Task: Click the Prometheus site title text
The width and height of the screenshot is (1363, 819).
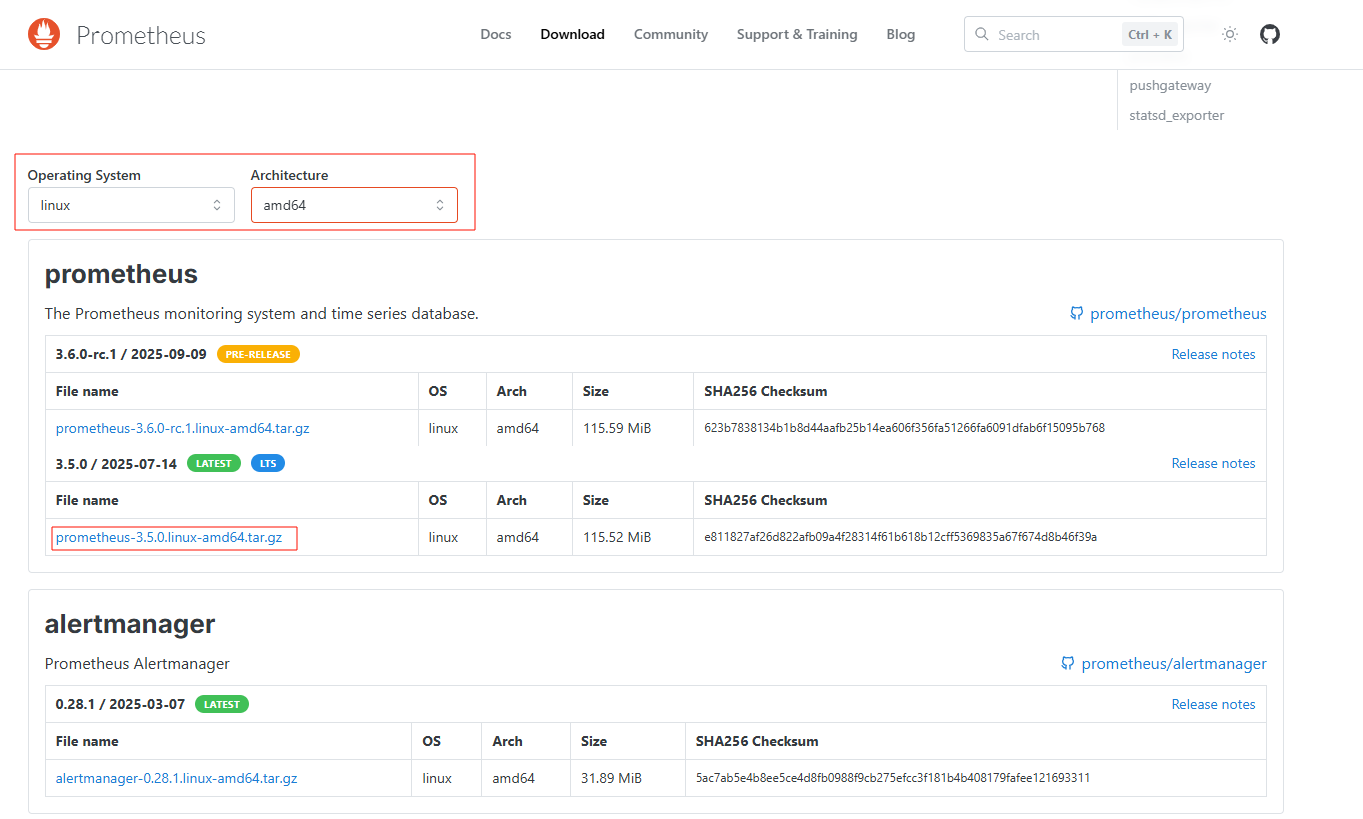Action: 141,36
